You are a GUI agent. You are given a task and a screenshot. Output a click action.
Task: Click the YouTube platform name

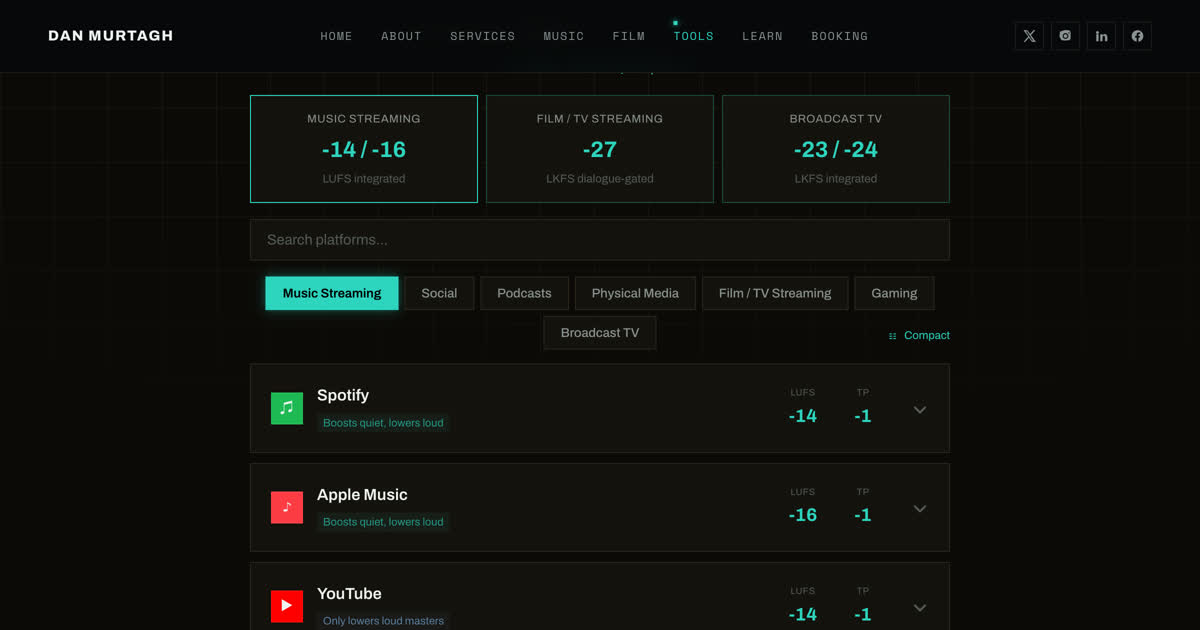(x=349, y=593)
